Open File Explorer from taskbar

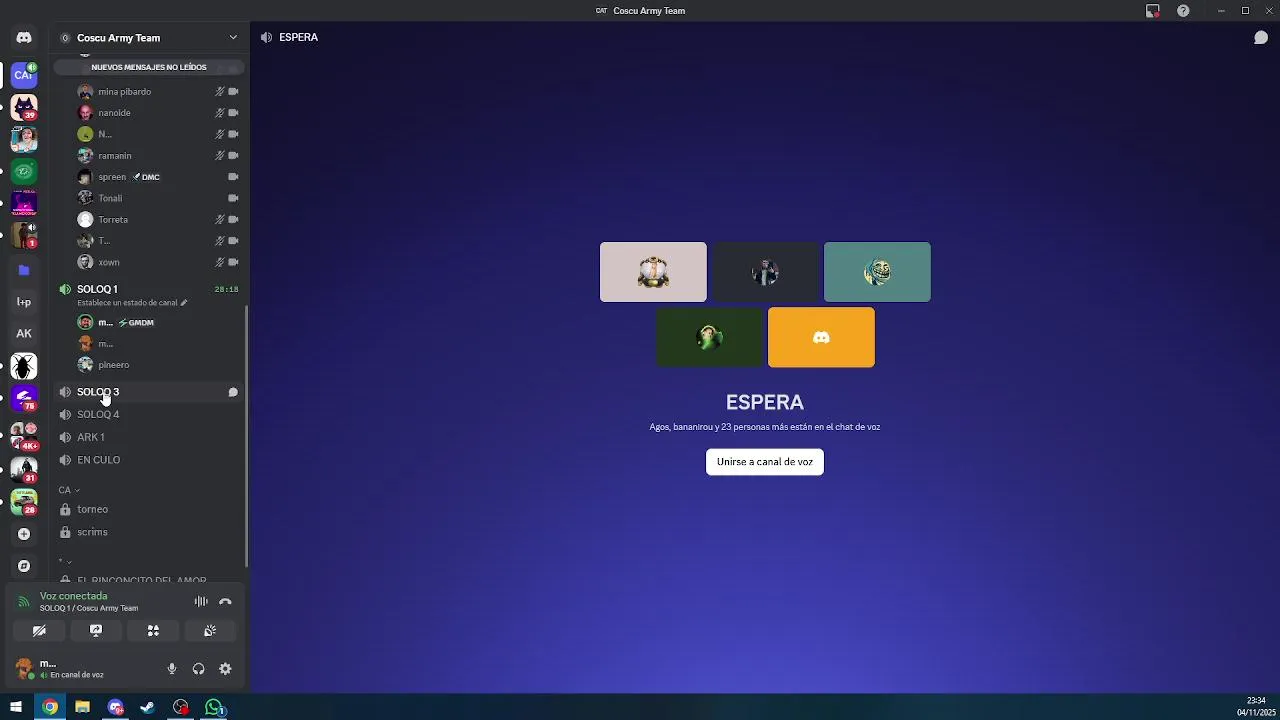pyautogui.click(x=82, y=707)
